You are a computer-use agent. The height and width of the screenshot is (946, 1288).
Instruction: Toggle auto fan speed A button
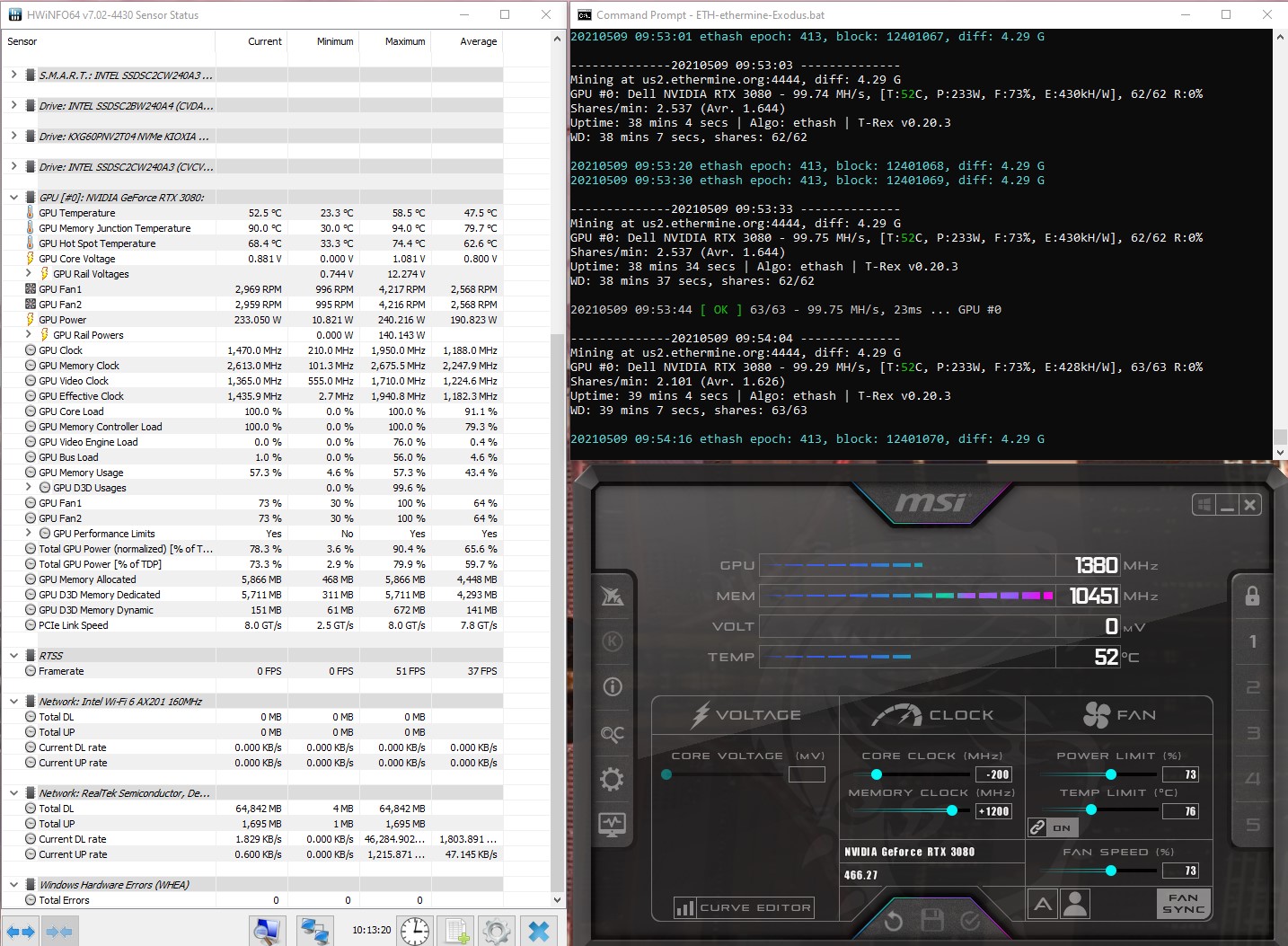point(1043,904)
